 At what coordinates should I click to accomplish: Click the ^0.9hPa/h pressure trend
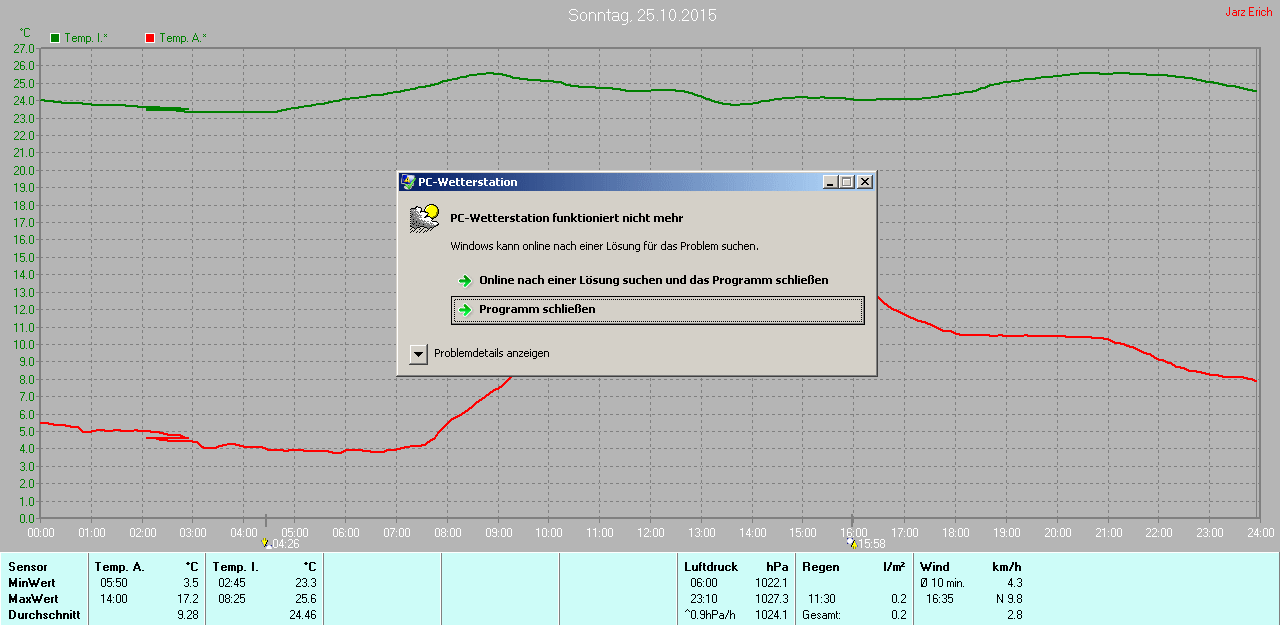point(711,615)
